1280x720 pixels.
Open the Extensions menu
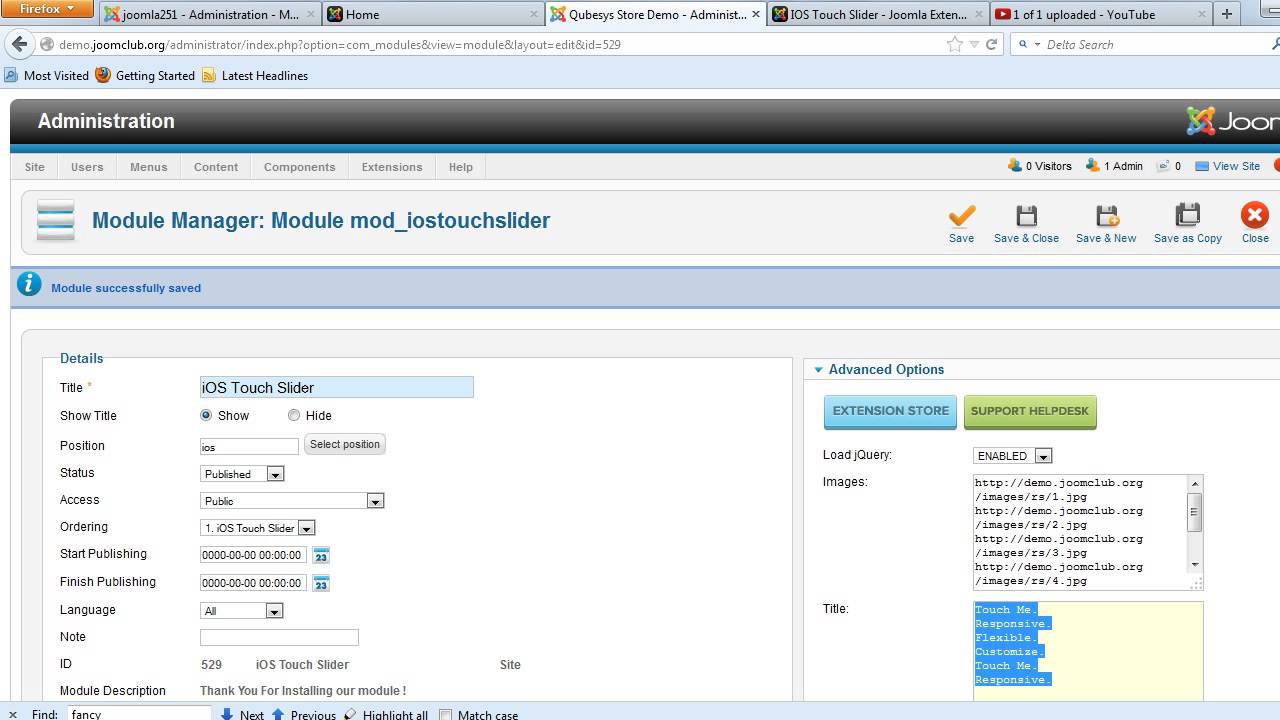392,167
